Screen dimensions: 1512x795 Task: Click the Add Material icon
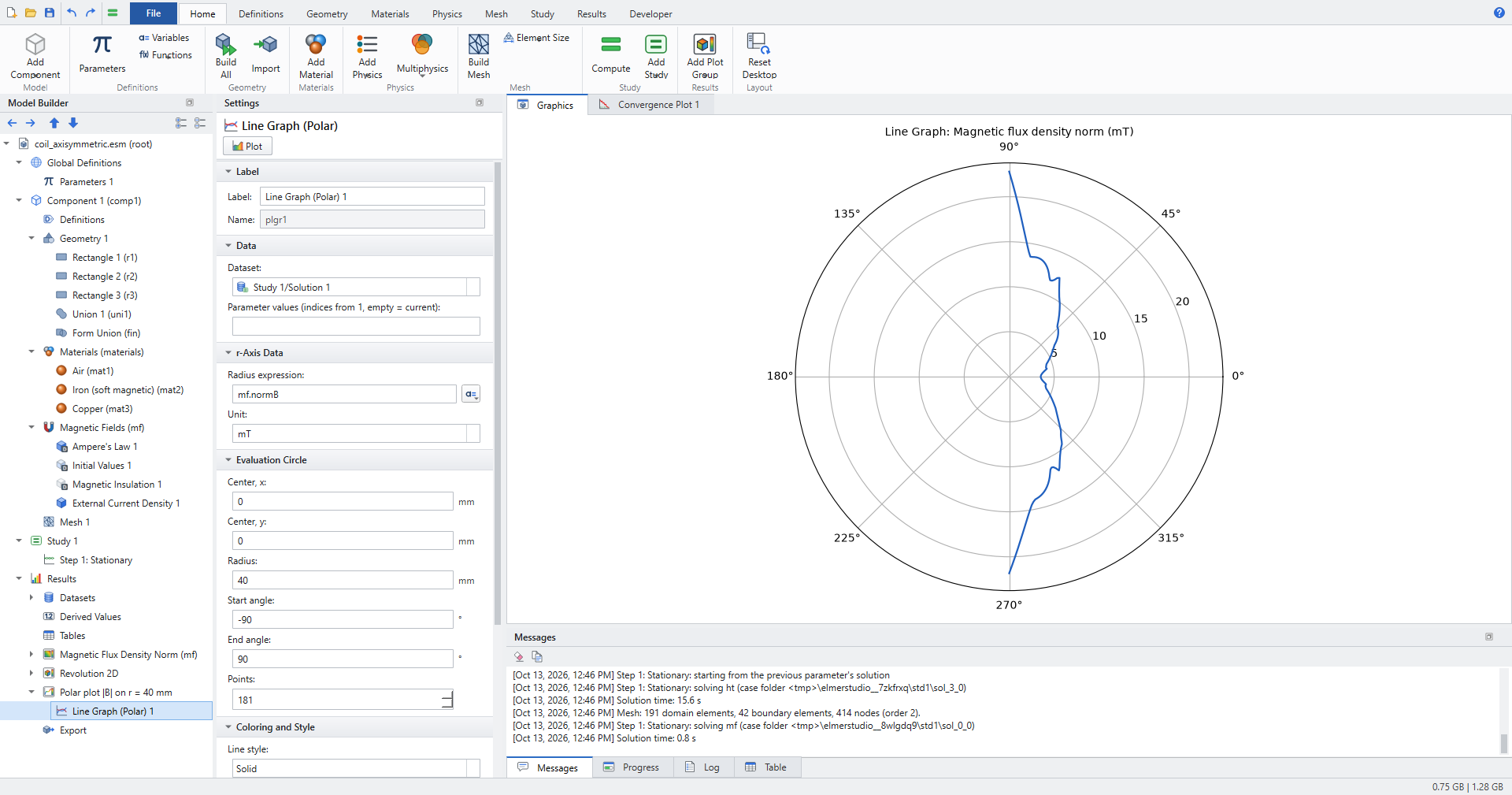(x=316, y=44)
